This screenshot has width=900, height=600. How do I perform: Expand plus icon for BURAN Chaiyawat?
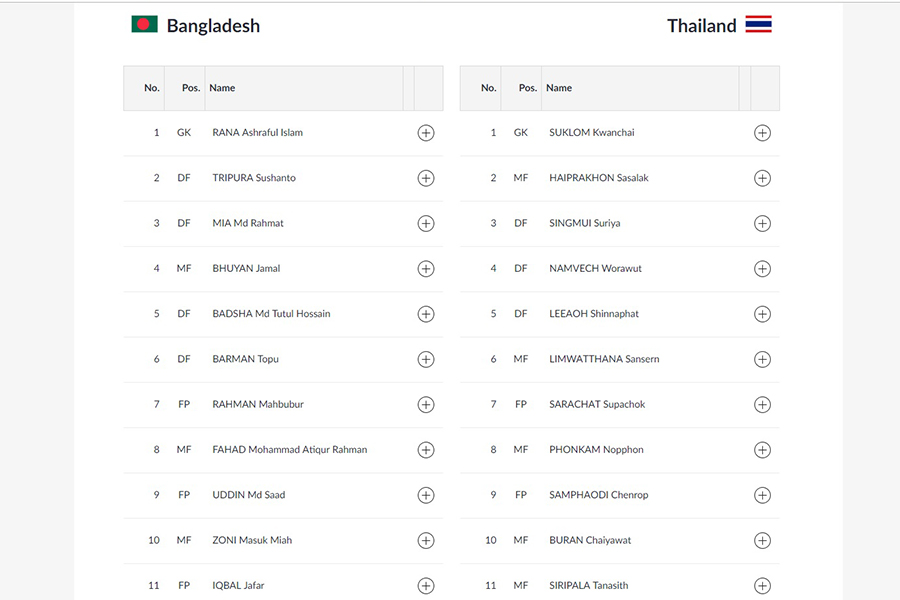762,541
